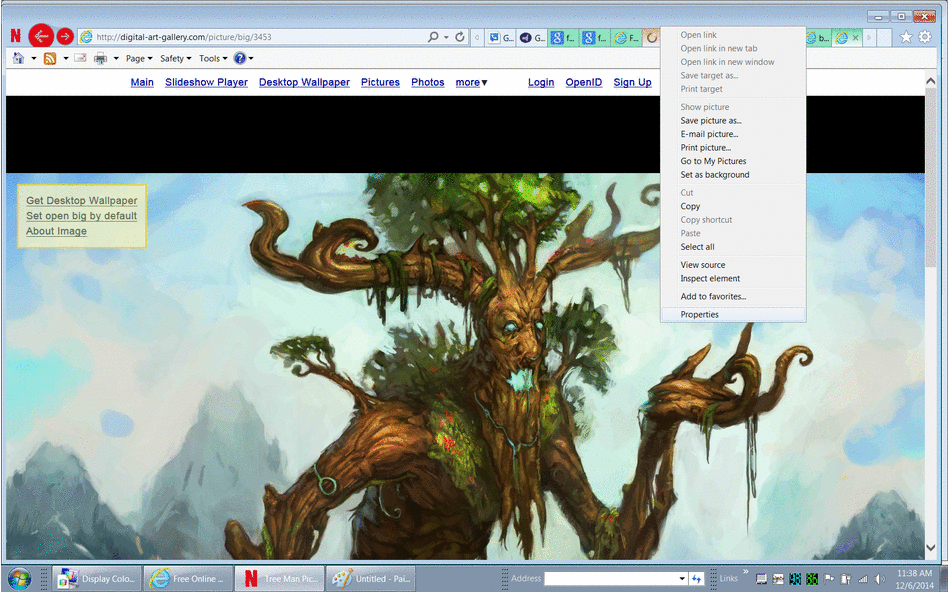Click the 'Login' link
The width and height of the screenshot is (948, 592).
coord(541,83)
